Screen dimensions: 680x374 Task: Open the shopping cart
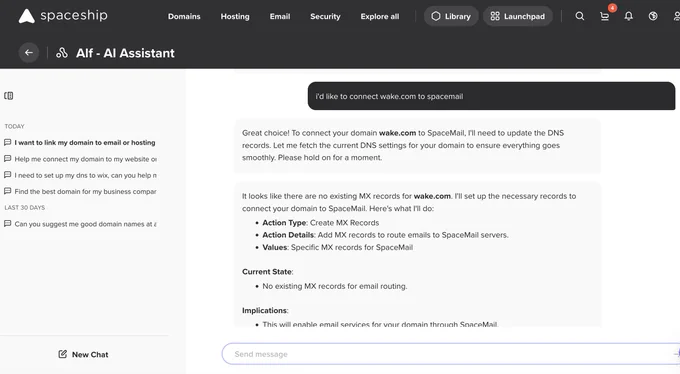click(x=605, y=16)
